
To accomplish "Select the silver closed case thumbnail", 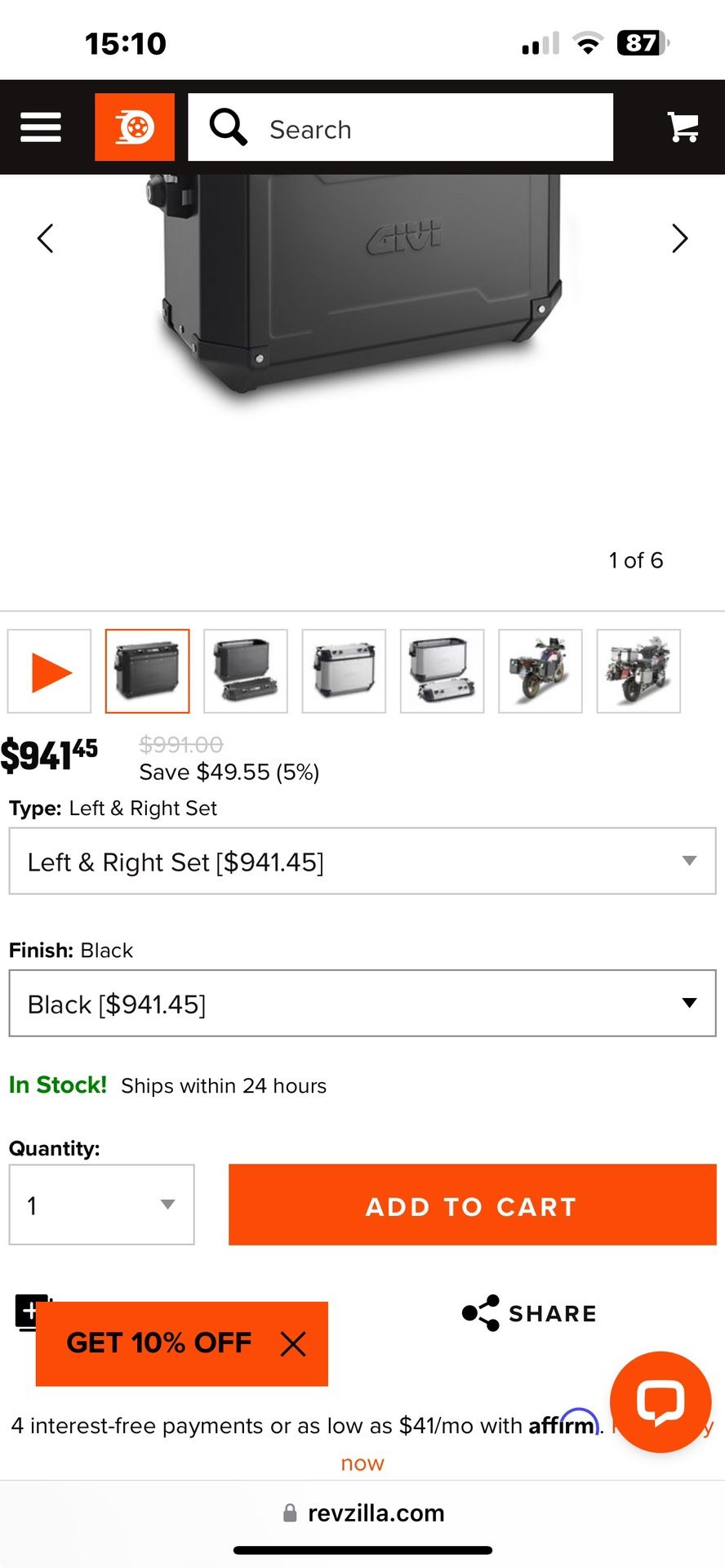I will pos(344,671).
